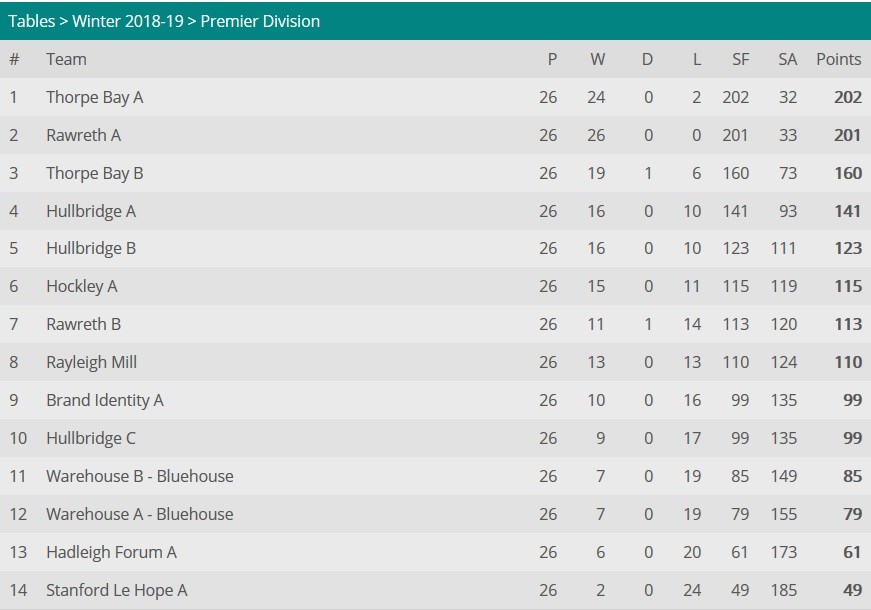Open the Rawreth B team link

click(83, 324)
